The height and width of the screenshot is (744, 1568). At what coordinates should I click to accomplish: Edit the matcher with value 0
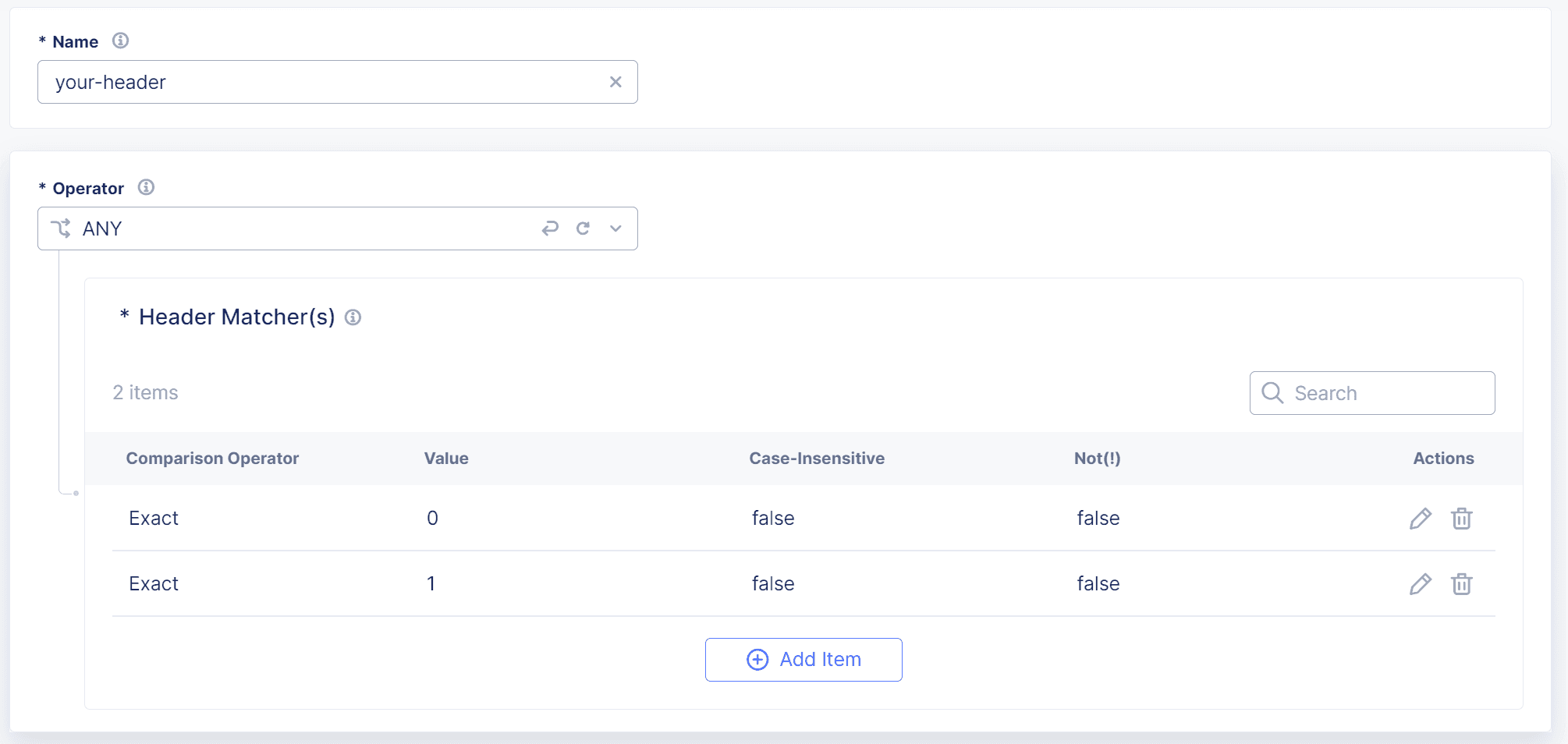tap(1420, 518)
